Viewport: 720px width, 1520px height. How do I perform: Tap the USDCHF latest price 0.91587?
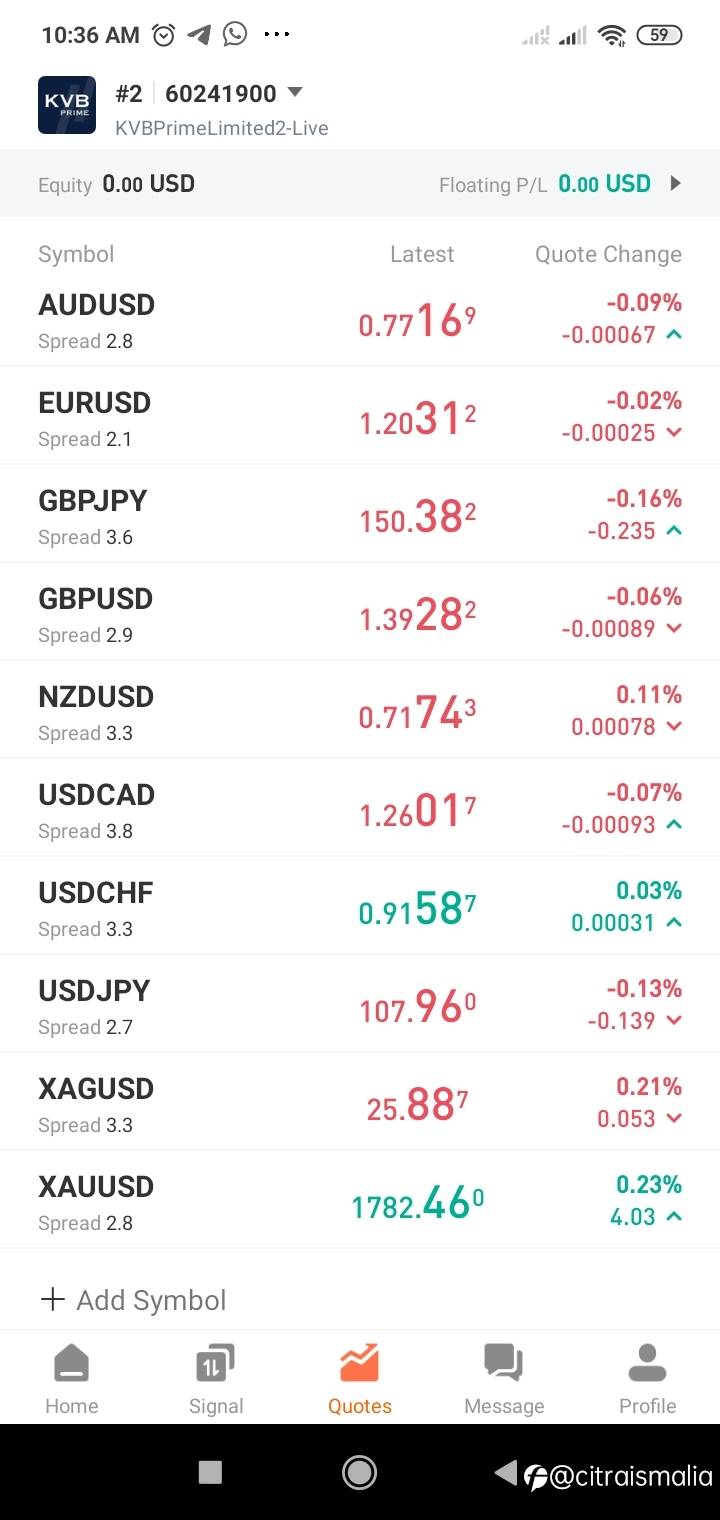(417, 909)
